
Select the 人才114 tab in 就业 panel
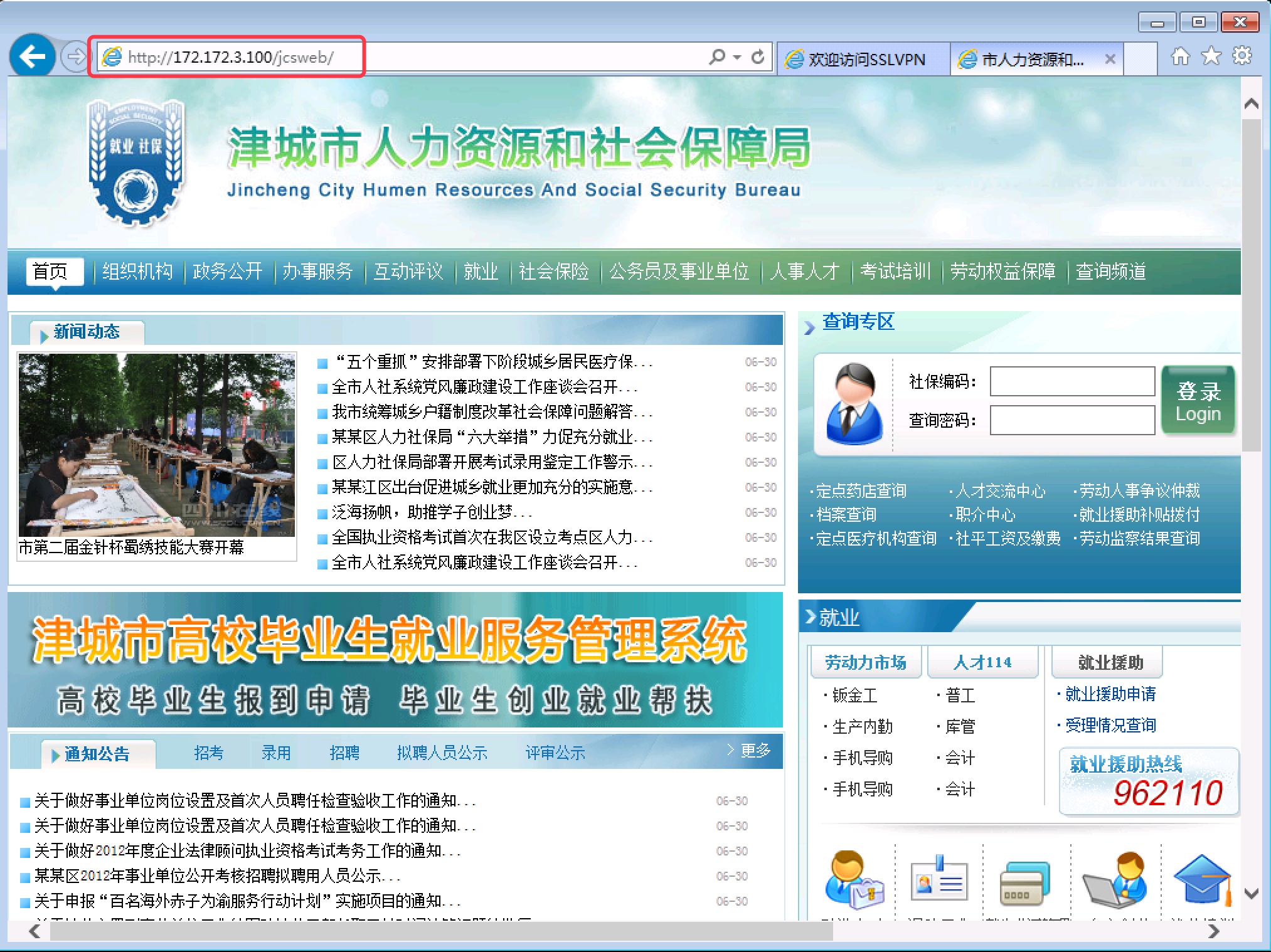pos(982,662)
